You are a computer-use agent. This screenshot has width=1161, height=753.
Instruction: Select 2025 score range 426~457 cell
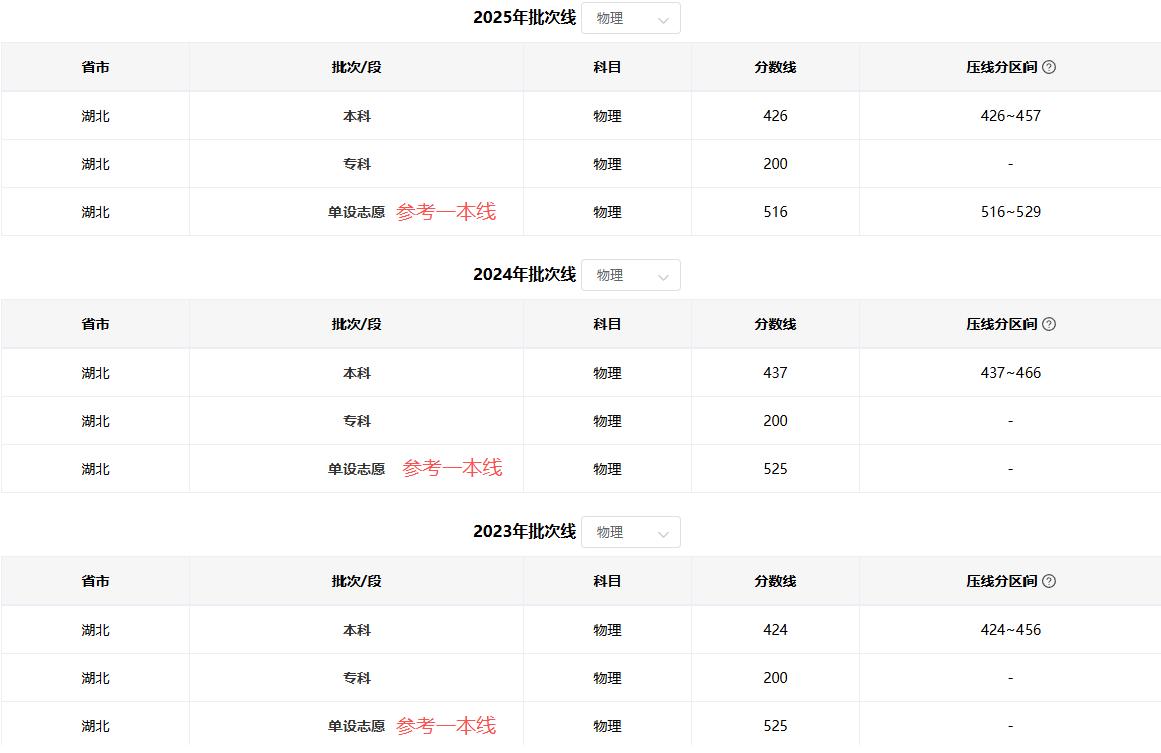pos(1010,116)
